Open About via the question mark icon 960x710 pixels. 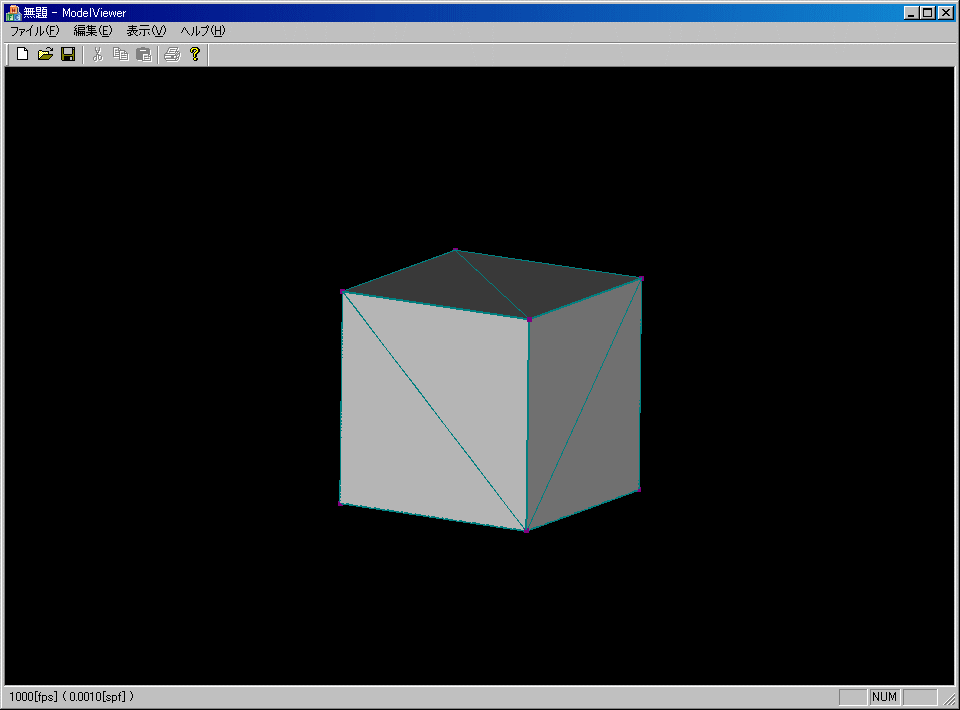[195, 54]
